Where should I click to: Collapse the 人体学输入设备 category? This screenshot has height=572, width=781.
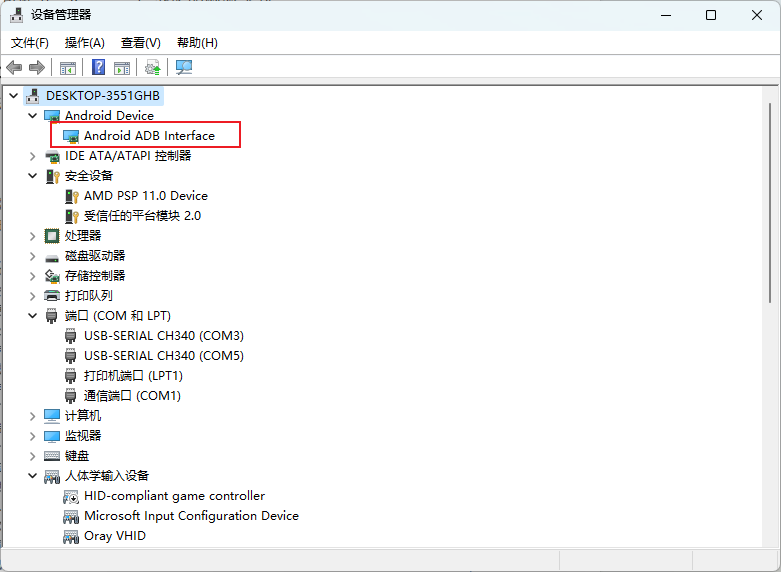(x=33, y=476)
